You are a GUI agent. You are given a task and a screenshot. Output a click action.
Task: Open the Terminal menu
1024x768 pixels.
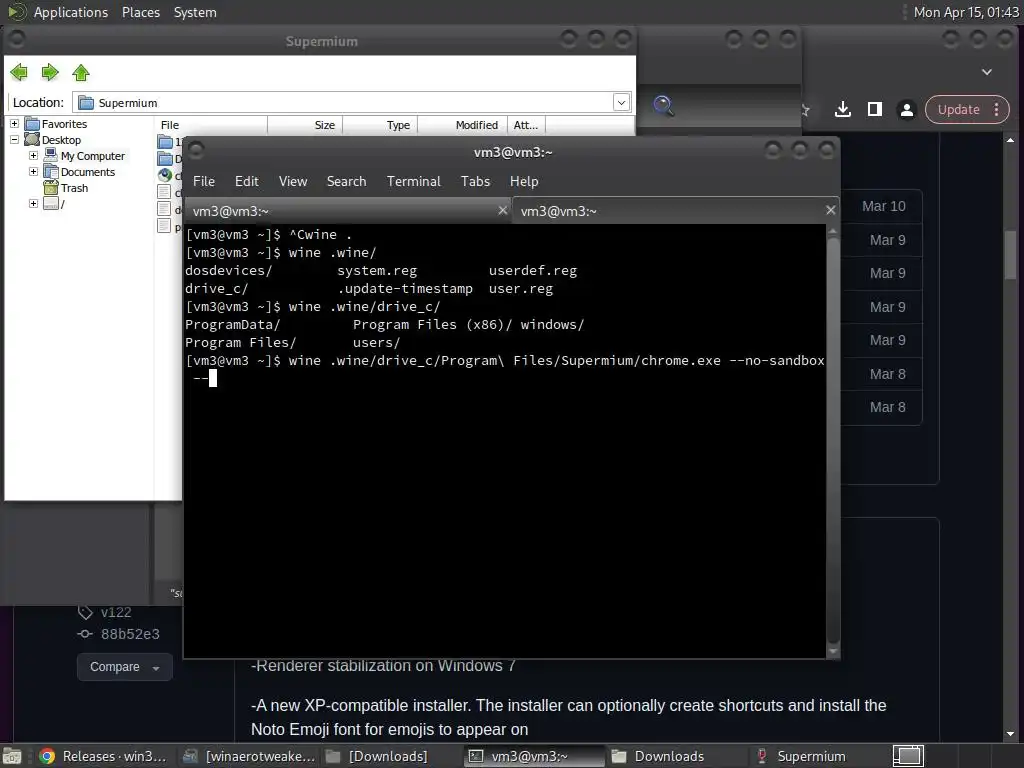pyautogui.click(x=413, y=182)
